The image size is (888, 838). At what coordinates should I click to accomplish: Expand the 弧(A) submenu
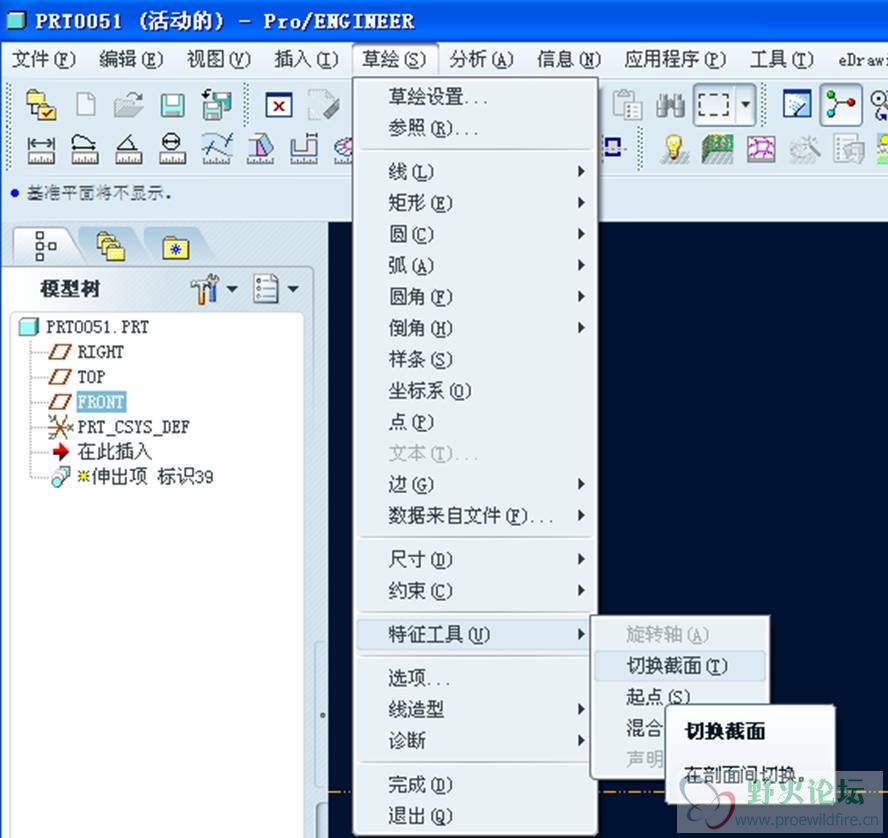coord(475,265)
